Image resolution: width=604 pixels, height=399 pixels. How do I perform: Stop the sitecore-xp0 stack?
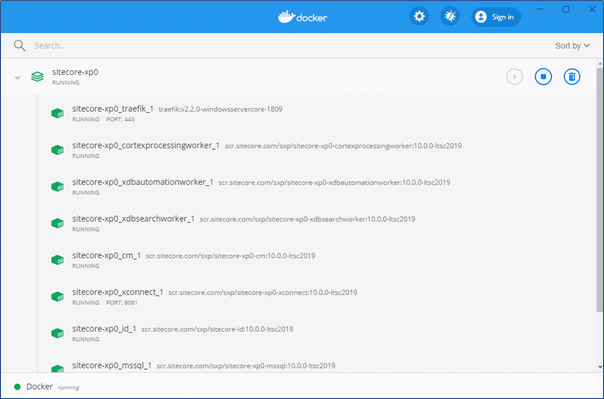(543, 76)
